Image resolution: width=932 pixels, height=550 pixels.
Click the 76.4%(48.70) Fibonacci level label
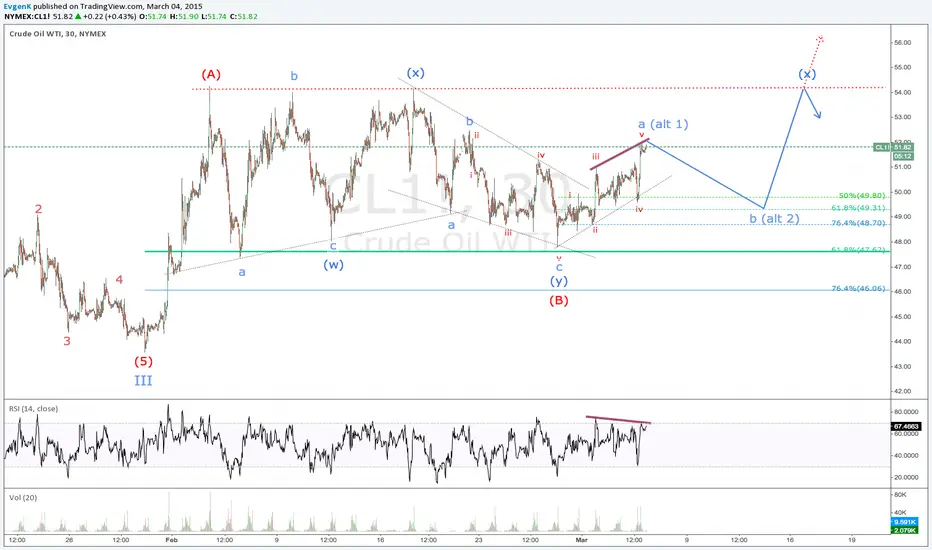[x=858, y=223]
